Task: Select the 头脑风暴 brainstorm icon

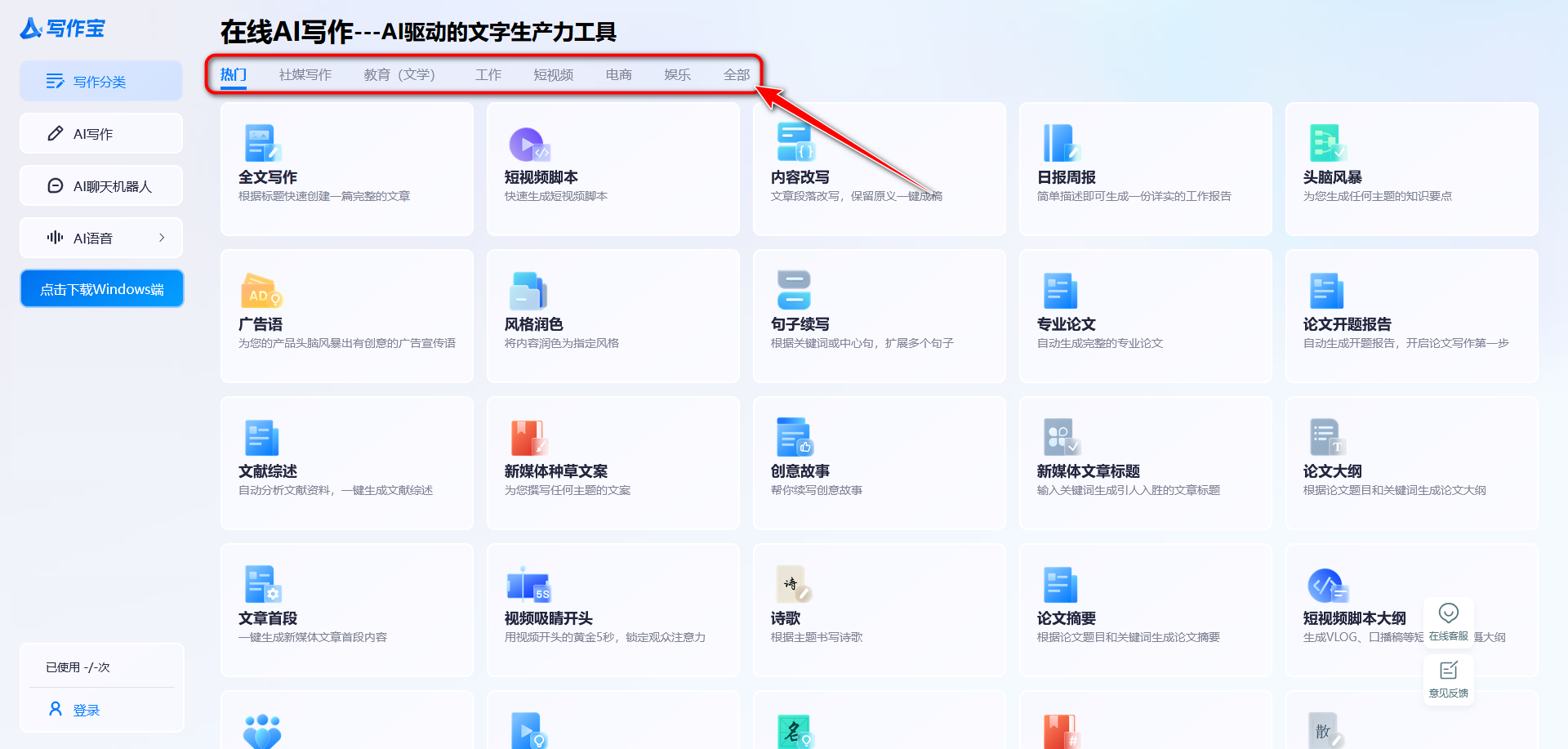Action: (1327, 145)
